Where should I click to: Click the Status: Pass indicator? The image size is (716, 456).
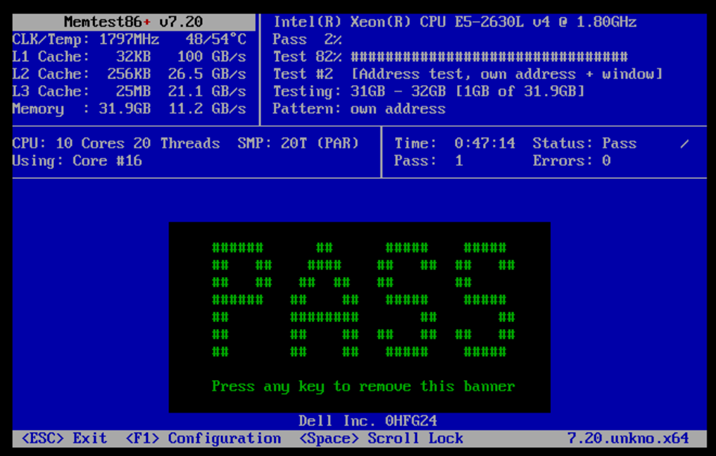(x=584, y=143)
